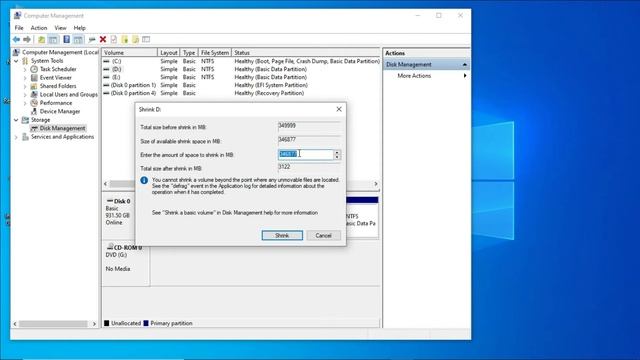Open the Action menu
This screenshot has height=360, width=640.
39,28
